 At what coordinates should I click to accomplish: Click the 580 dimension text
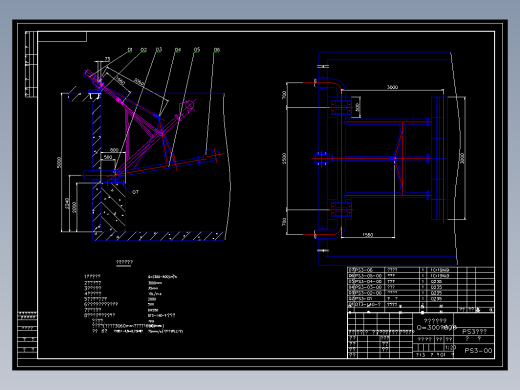pos(108,157)
